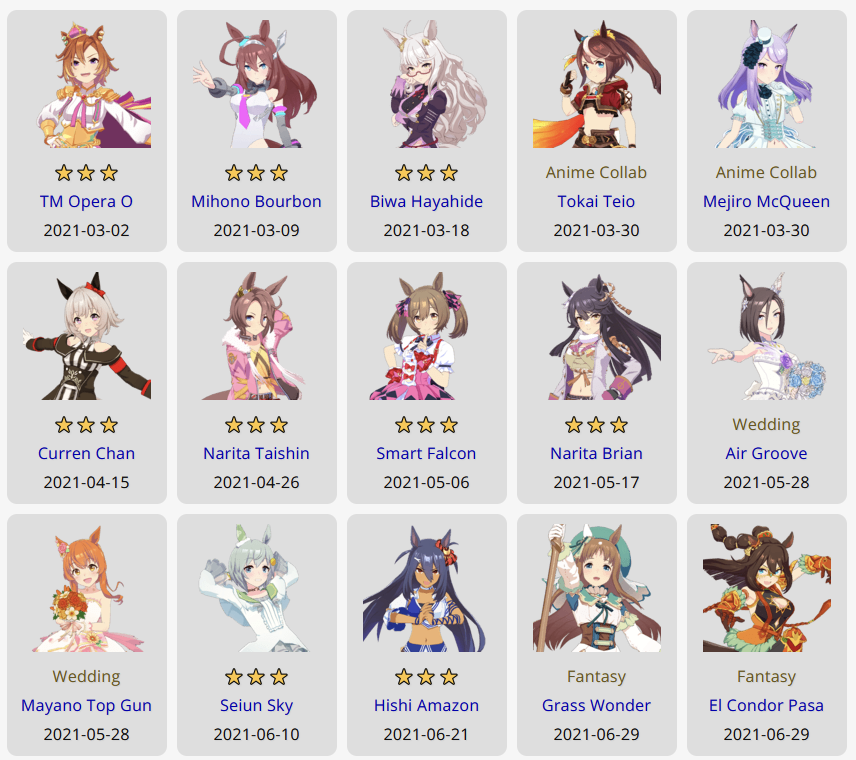Click the Seiun Sky character portrait
856x760 pixels.
[257, 588]
